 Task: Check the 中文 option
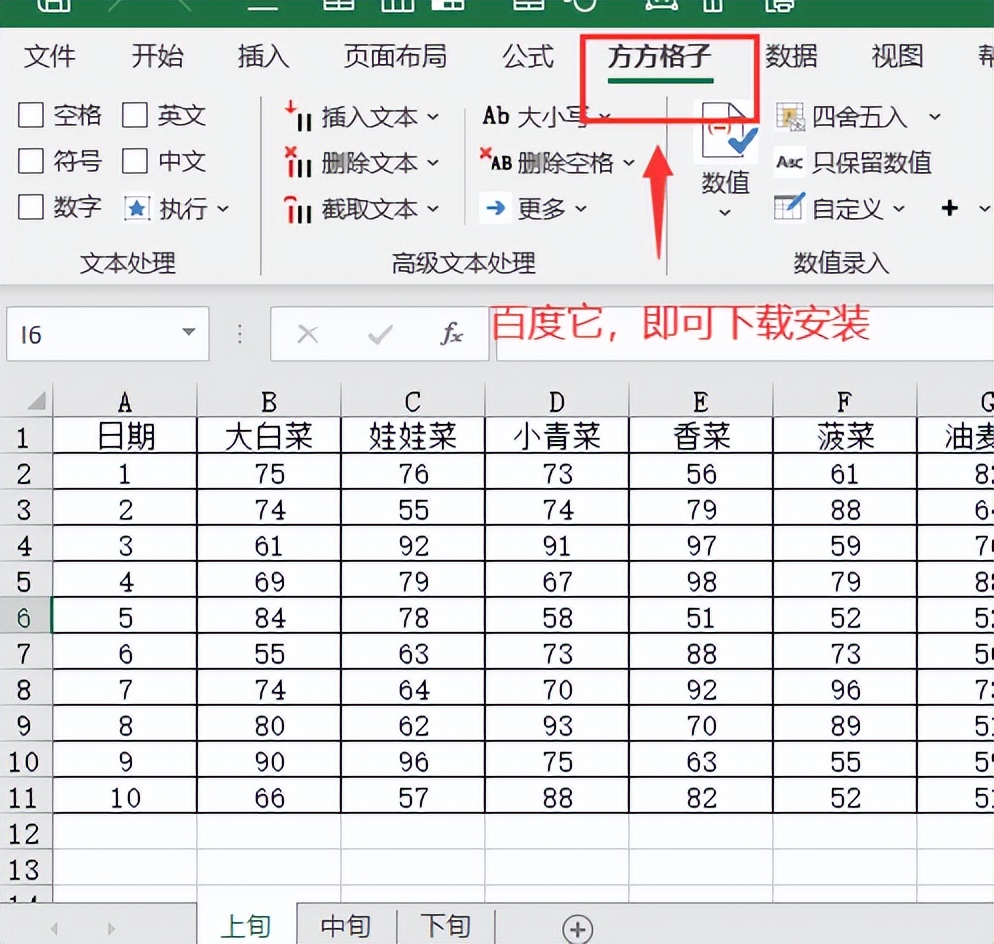click(x=135, y=161)
